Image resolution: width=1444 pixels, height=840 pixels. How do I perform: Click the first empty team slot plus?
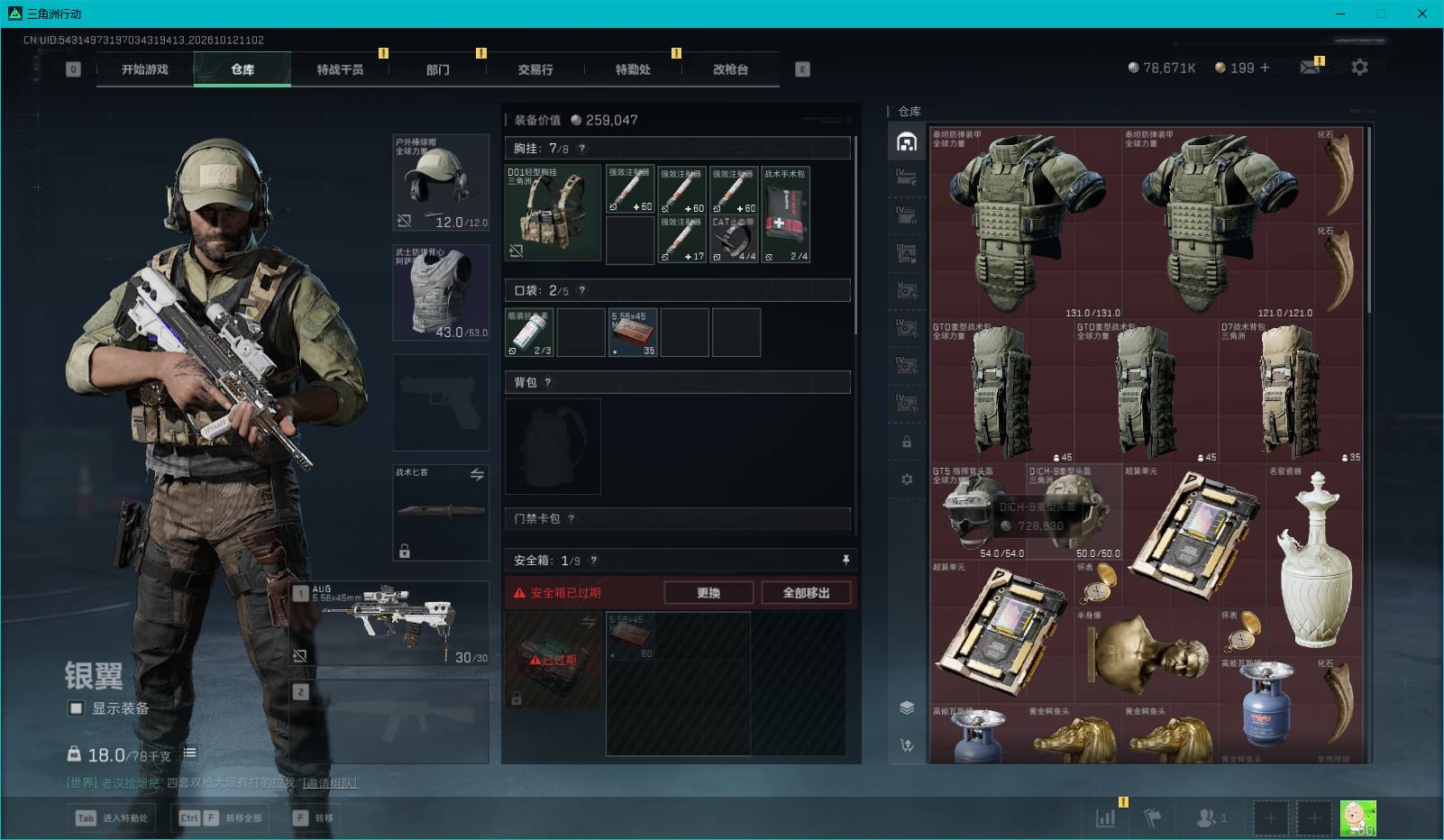click(1271, 818)
